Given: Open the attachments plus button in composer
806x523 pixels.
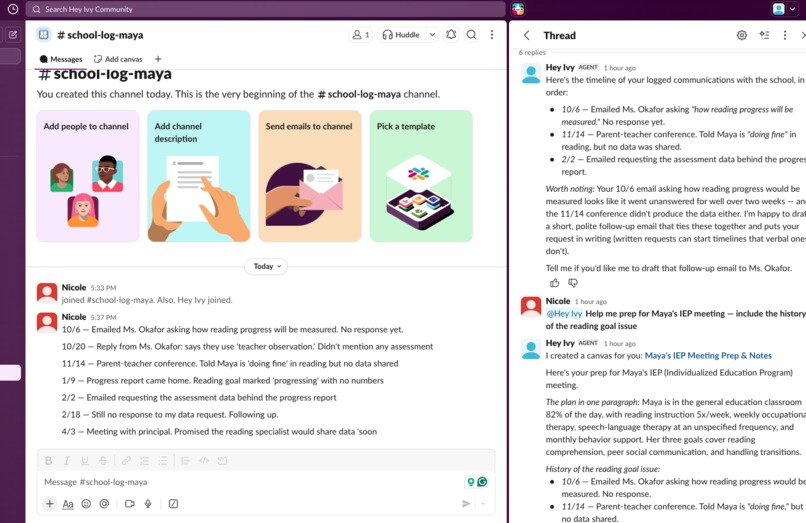Looking at the screenshot, I should [x=49, y=504].
